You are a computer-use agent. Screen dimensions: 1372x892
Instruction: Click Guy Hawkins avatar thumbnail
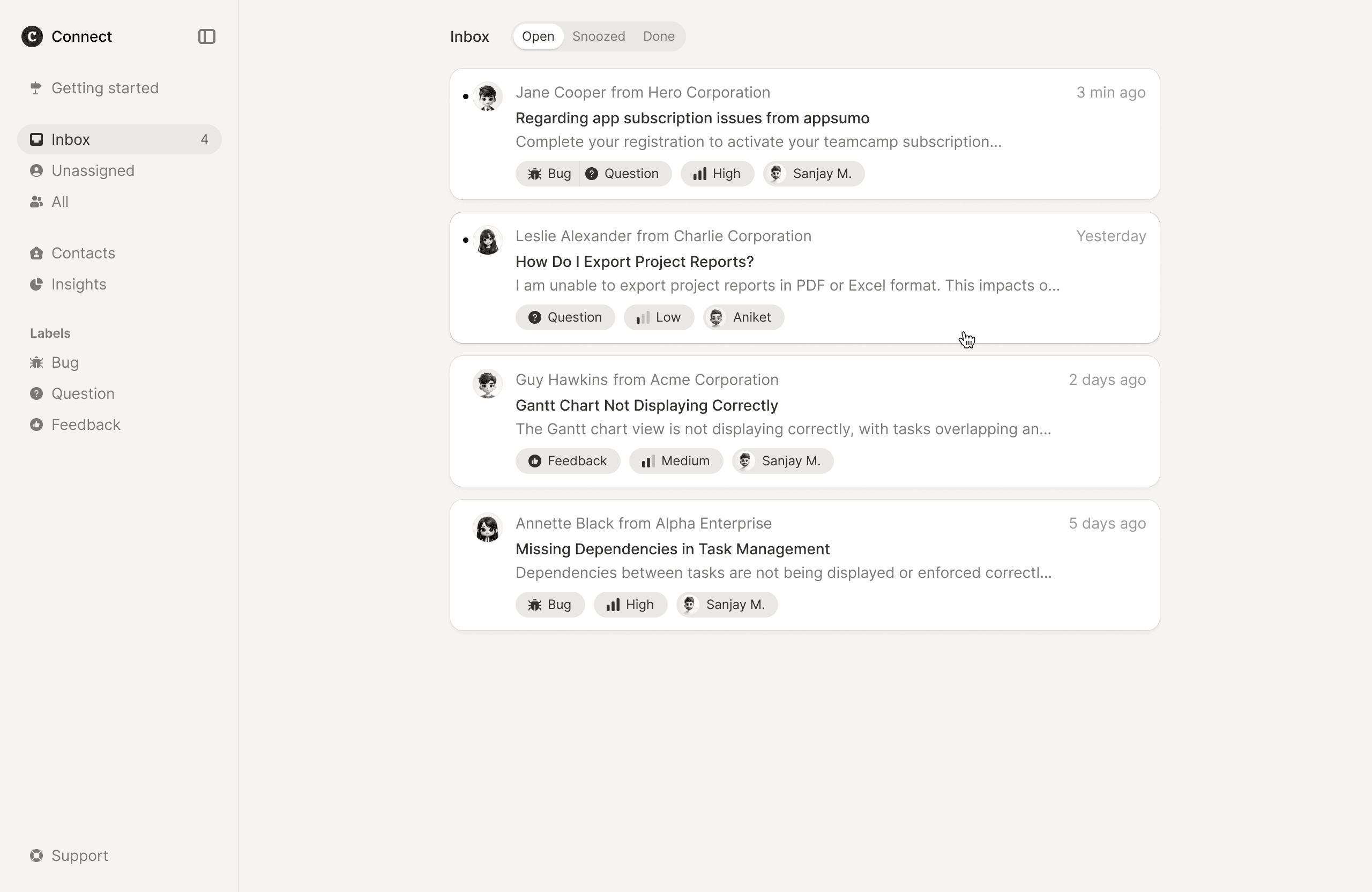pos(487,384)
